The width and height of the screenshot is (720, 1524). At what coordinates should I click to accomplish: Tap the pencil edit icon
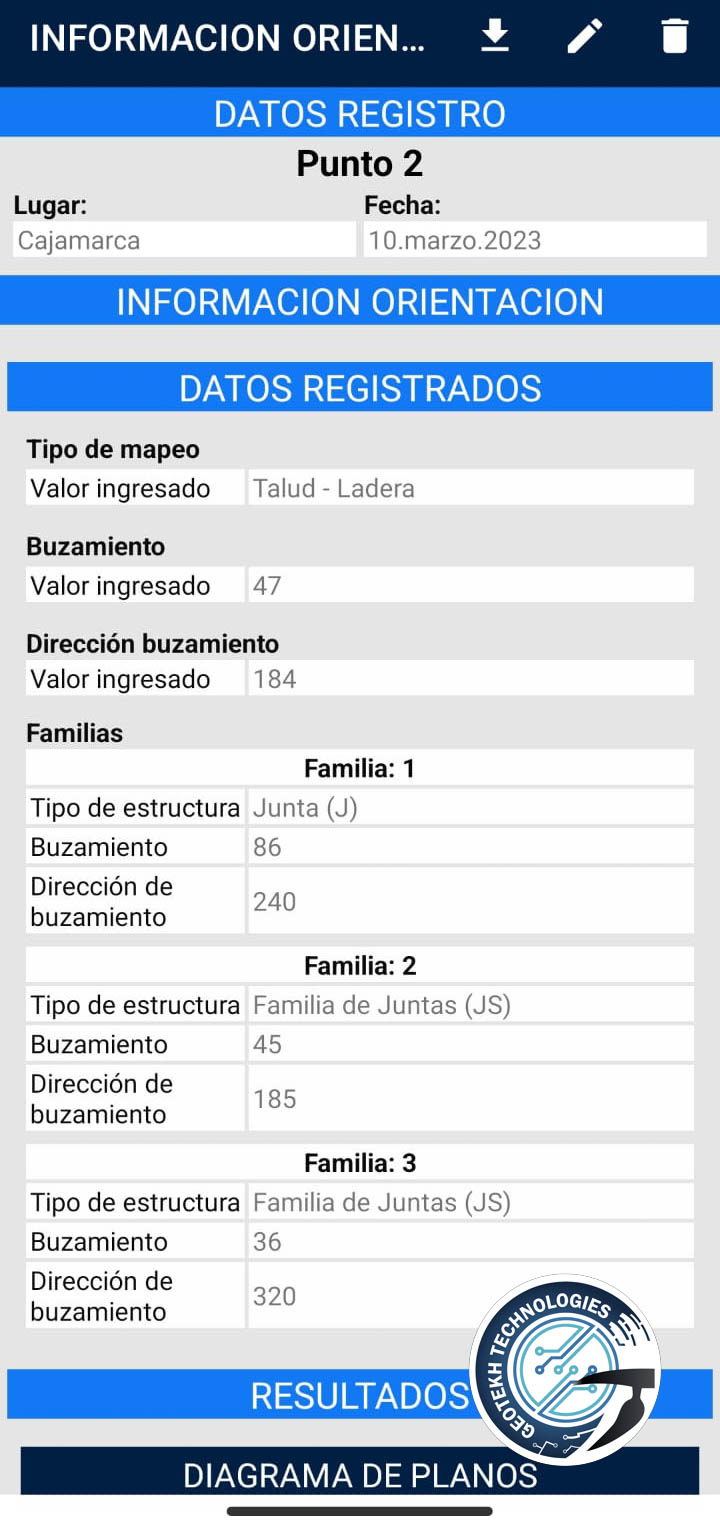585,37
